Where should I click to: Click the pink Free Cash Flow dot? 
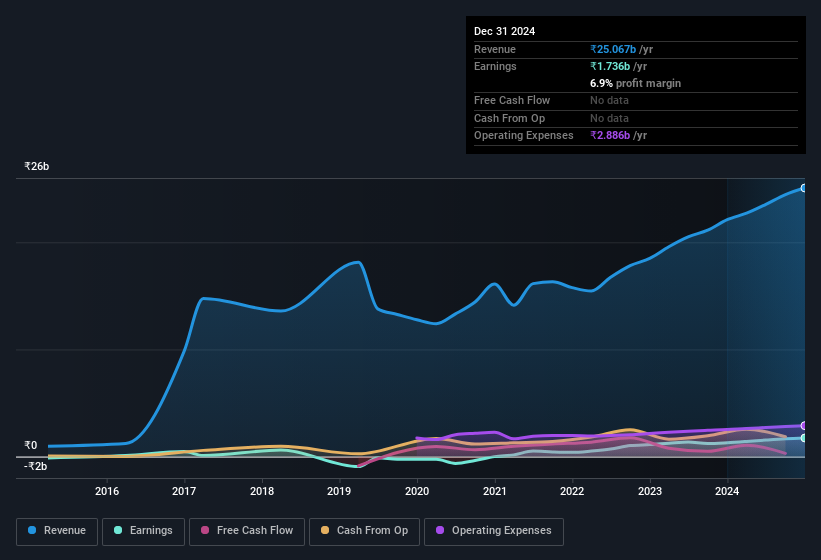205,530
